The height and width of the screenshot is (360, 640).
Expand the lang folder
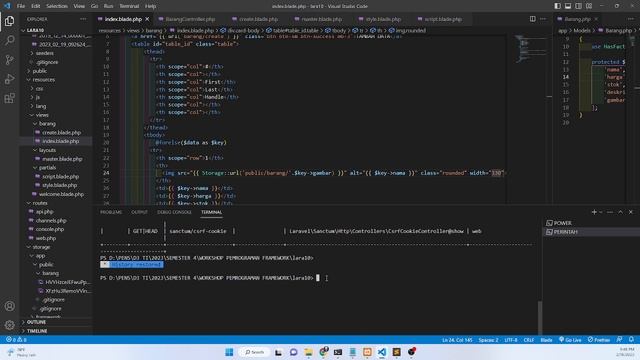tap(56, 106)
